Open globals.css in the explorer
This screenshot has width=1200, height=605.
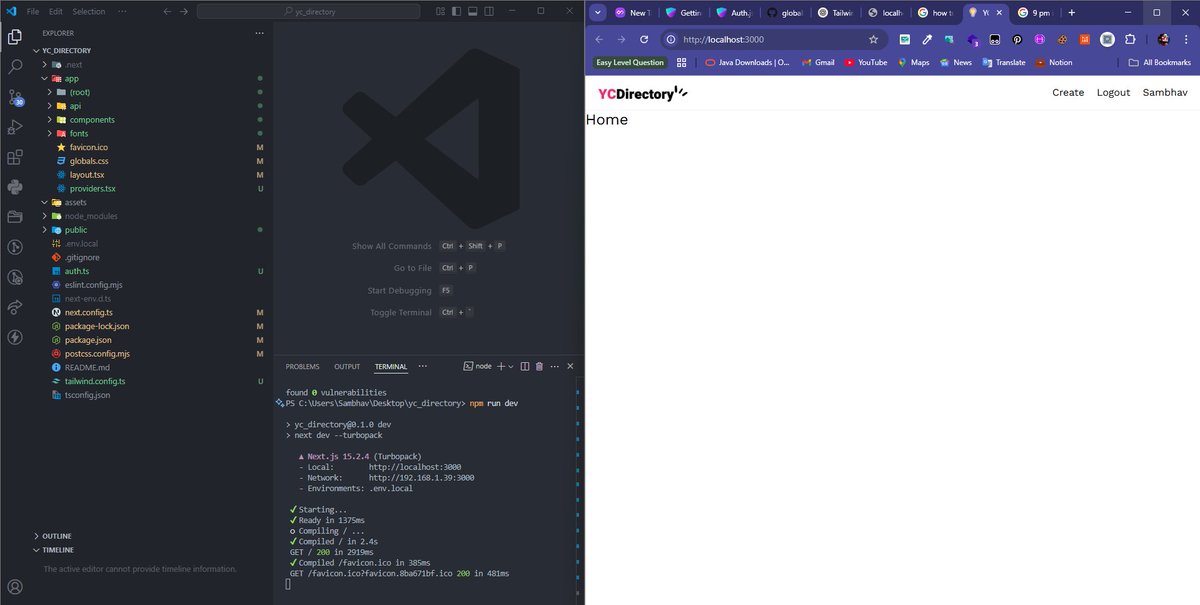click(89, 161)
